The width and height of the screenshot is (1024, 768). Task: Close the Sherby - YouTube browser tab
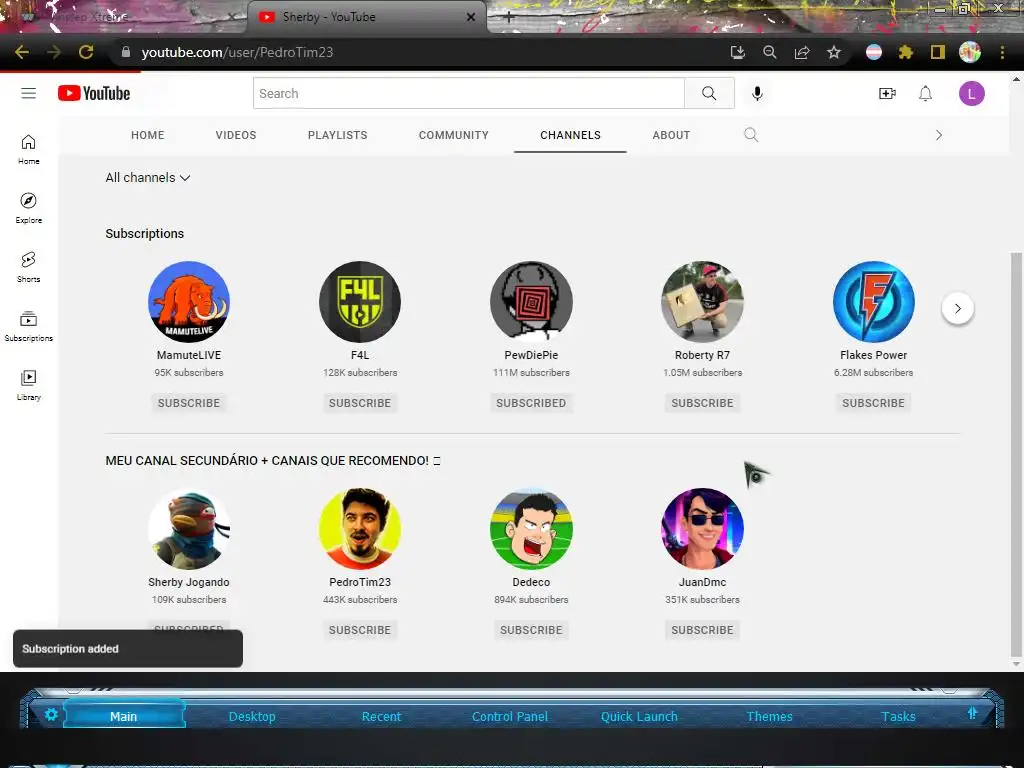click(470, 17)
